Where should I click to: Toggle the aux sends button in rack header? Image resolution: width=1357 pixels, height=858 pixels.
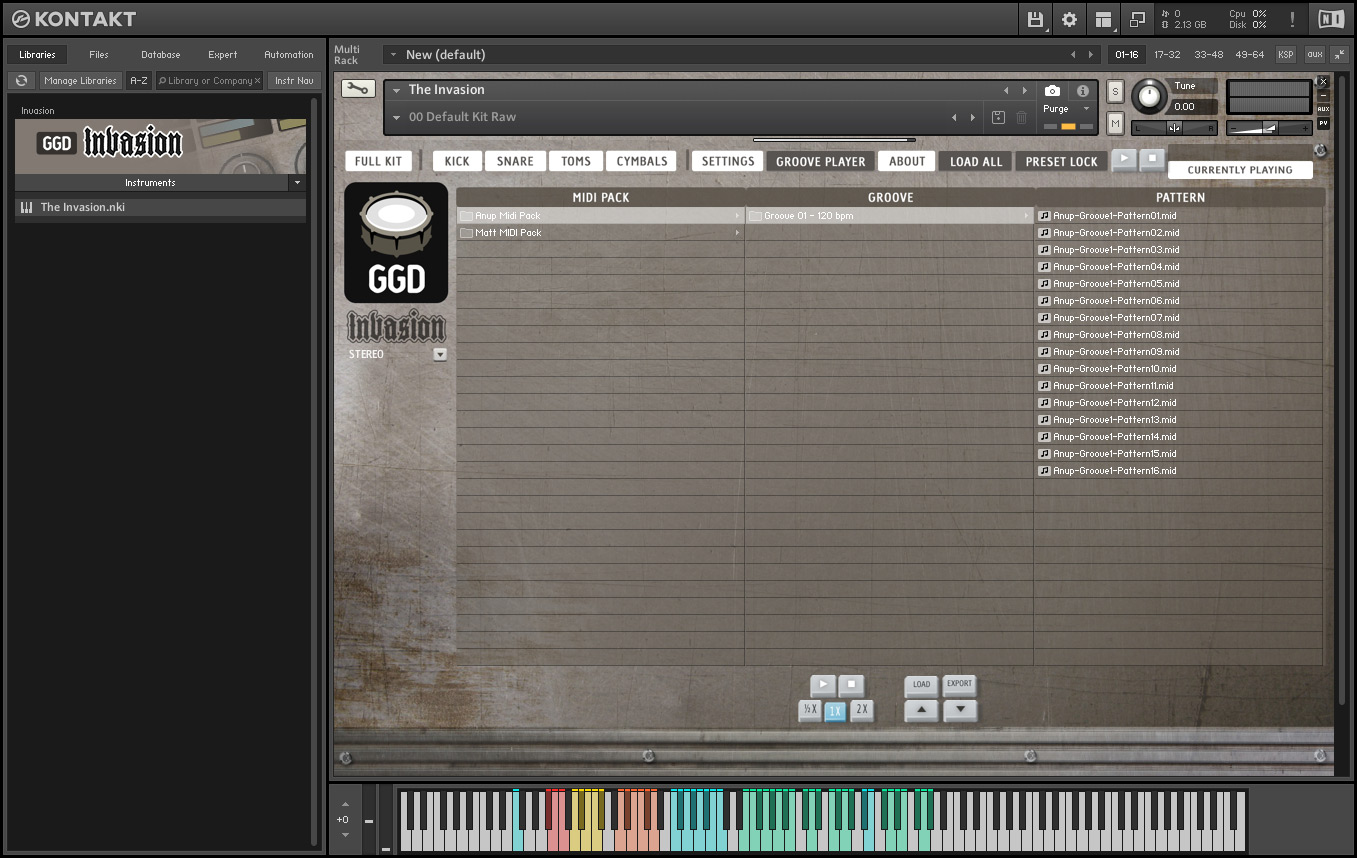tap(1314, 54)
